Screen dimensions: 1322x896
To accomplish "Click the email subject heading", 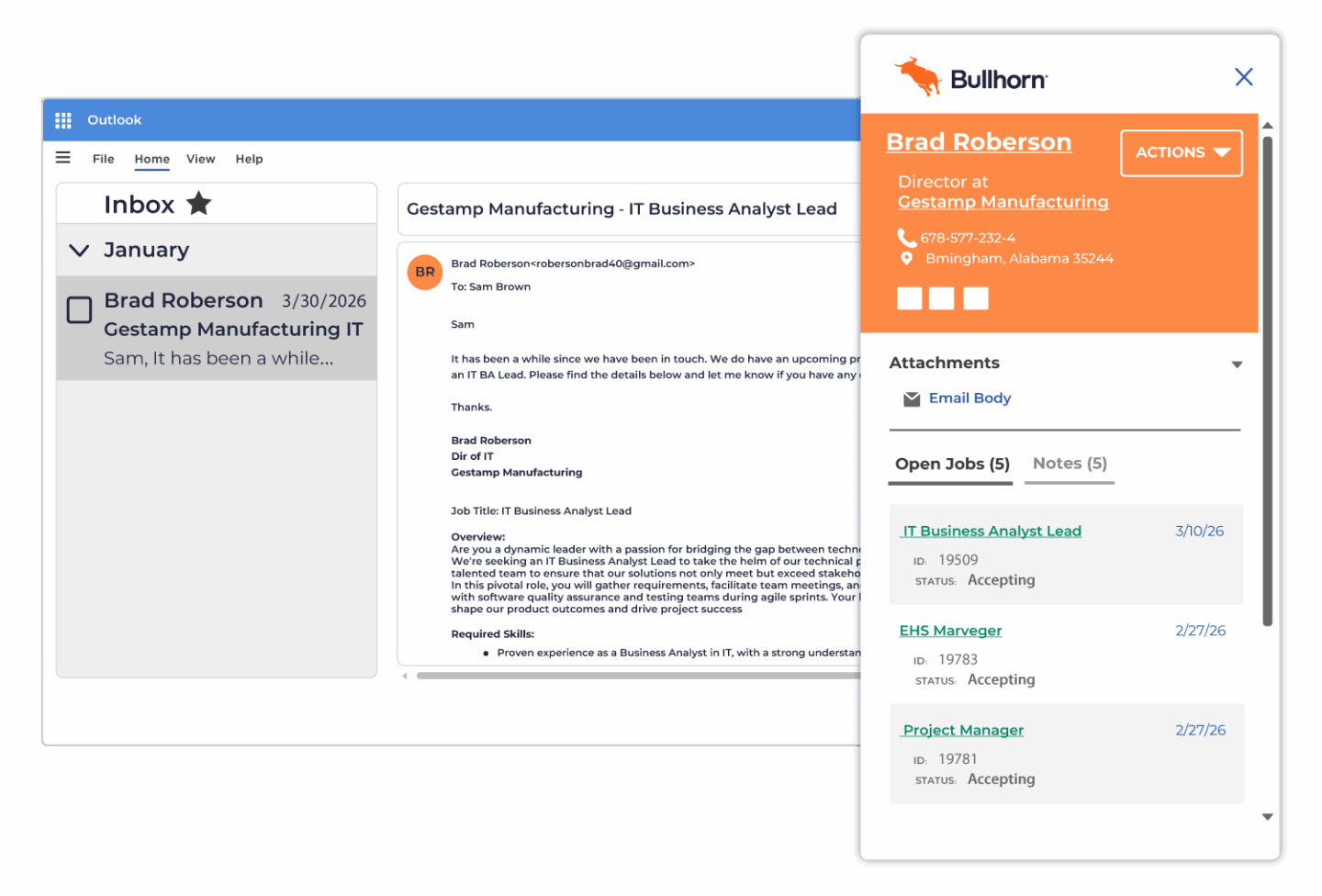I will pos(622,209).
